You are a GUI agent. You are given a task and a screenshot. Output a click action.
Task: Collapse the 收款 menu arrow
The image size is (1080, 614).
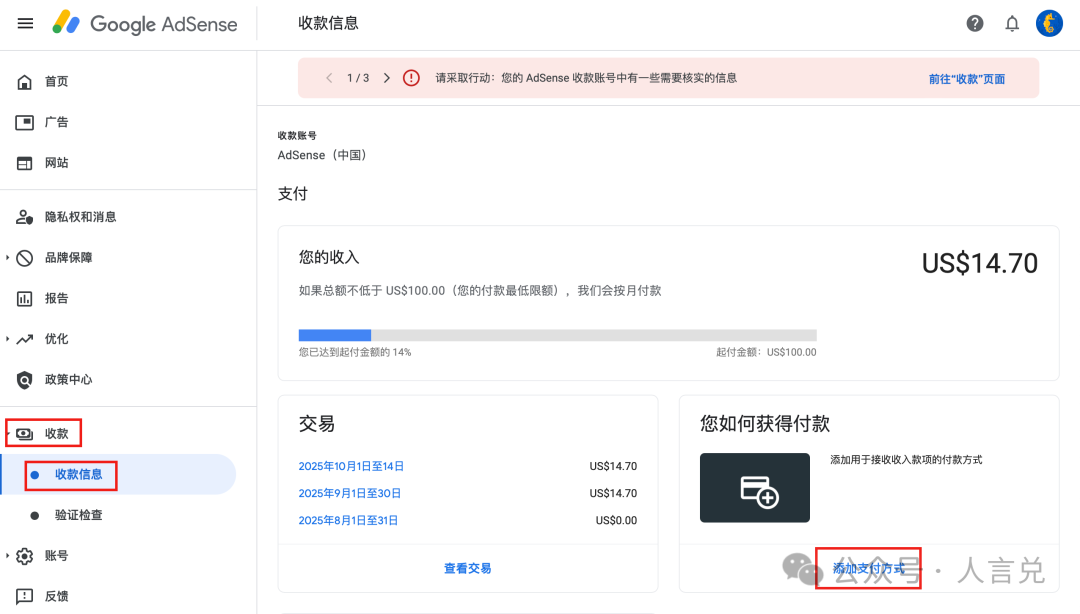tap(8, 433)
